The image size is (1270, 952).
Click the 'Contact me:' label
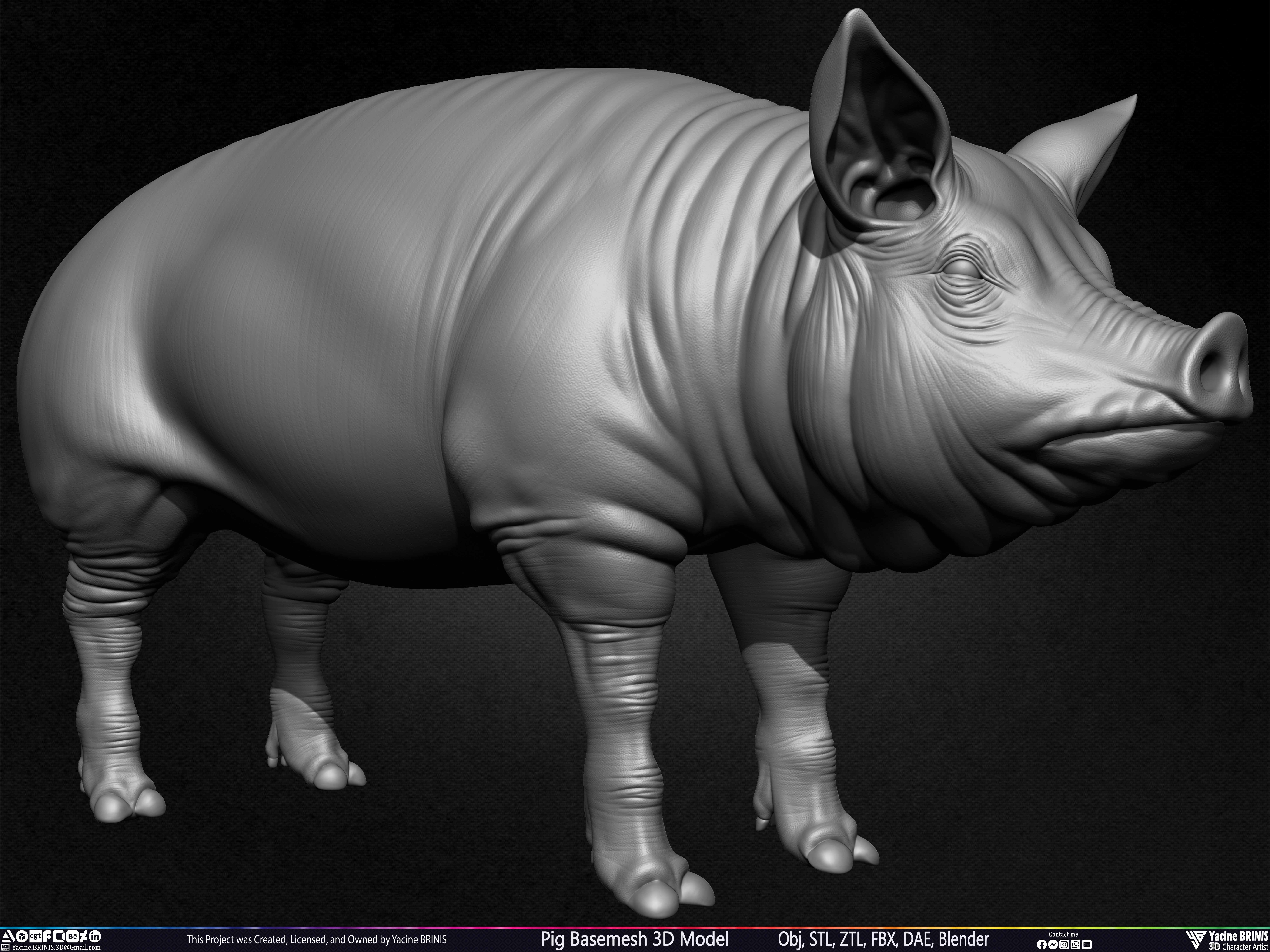tap(1064, 934)
